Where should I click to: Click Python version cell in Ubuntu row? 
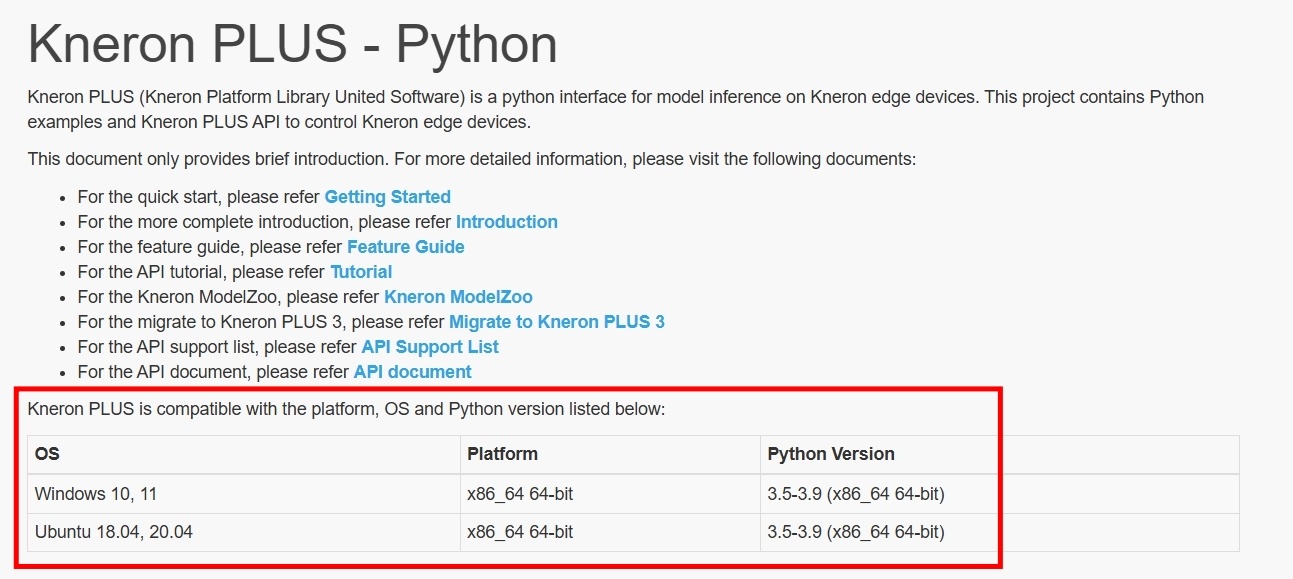(1000, 533)
